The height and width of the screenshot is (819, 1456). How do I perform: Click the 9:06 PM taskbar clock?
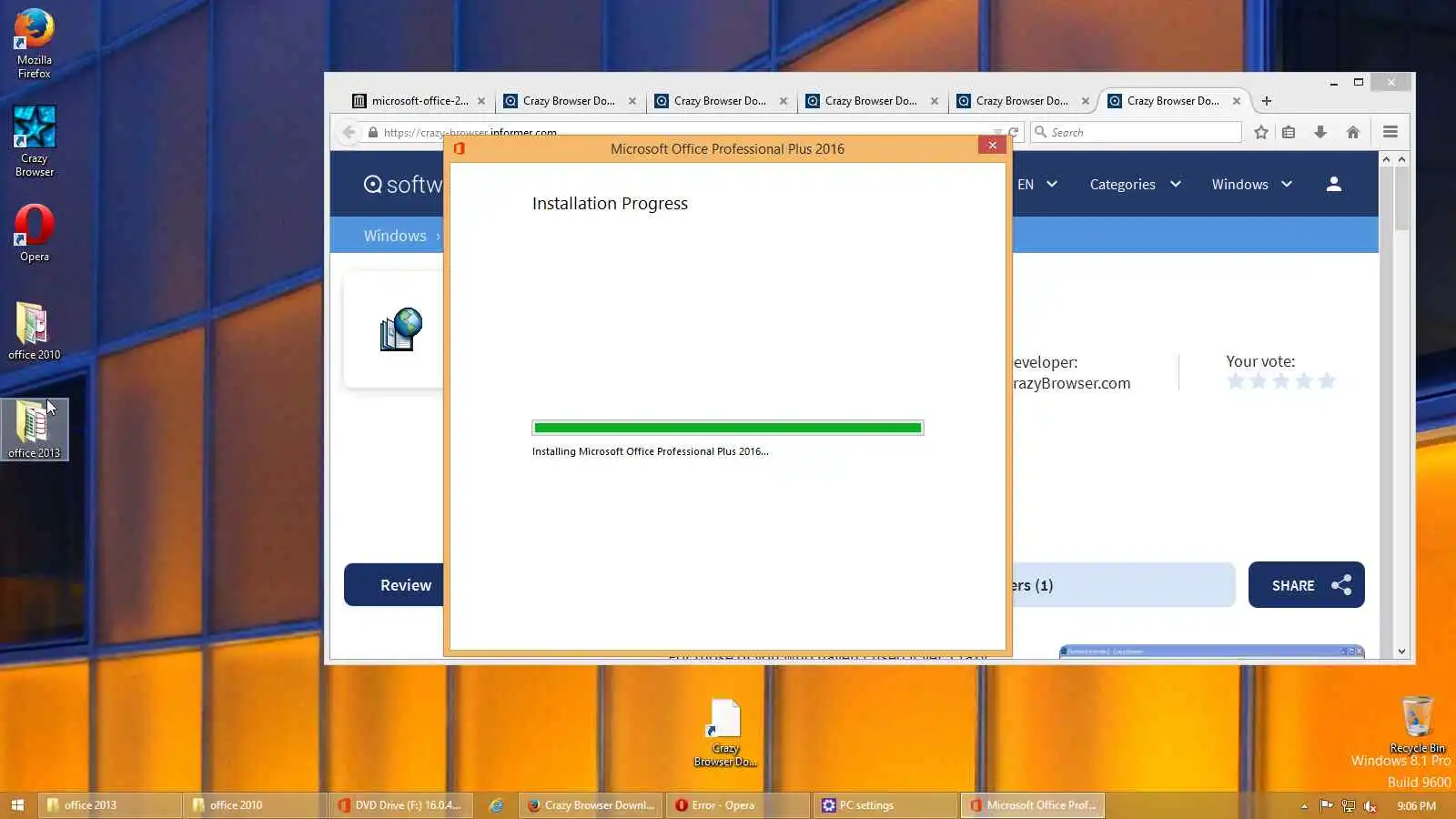click(x=1417, y=806)
